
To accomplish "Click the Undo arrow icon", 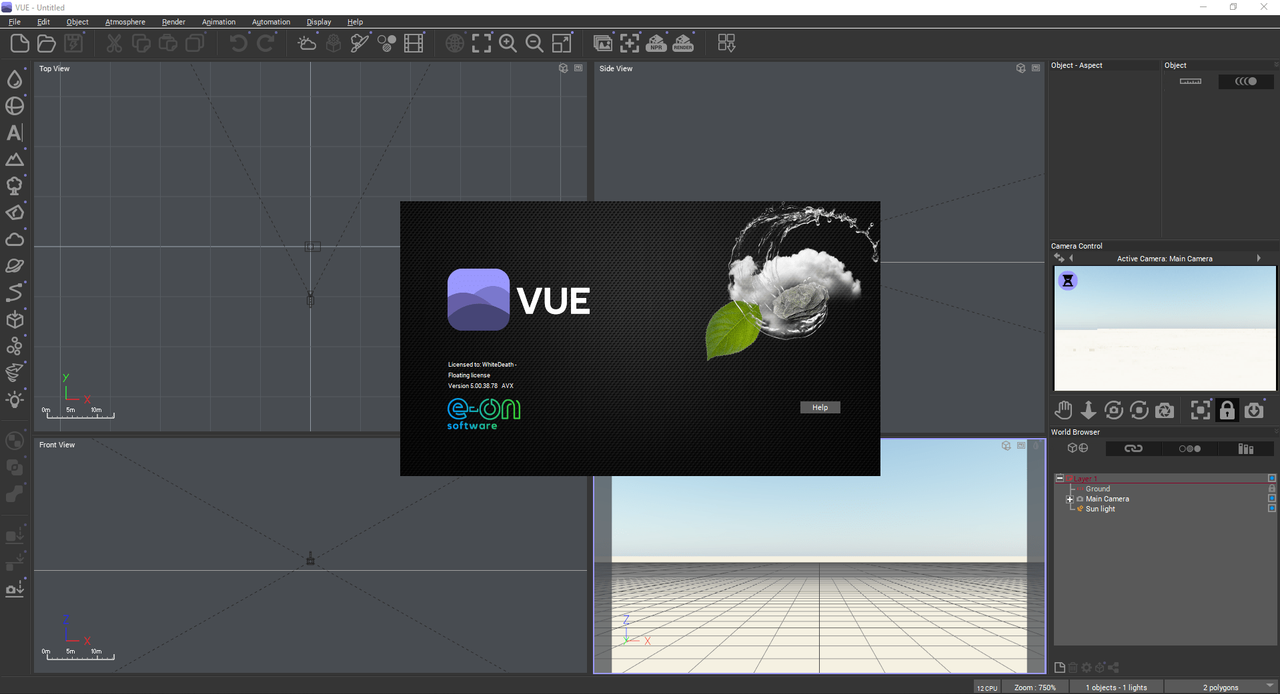I will pyautogui.click(x=238, y=43).
